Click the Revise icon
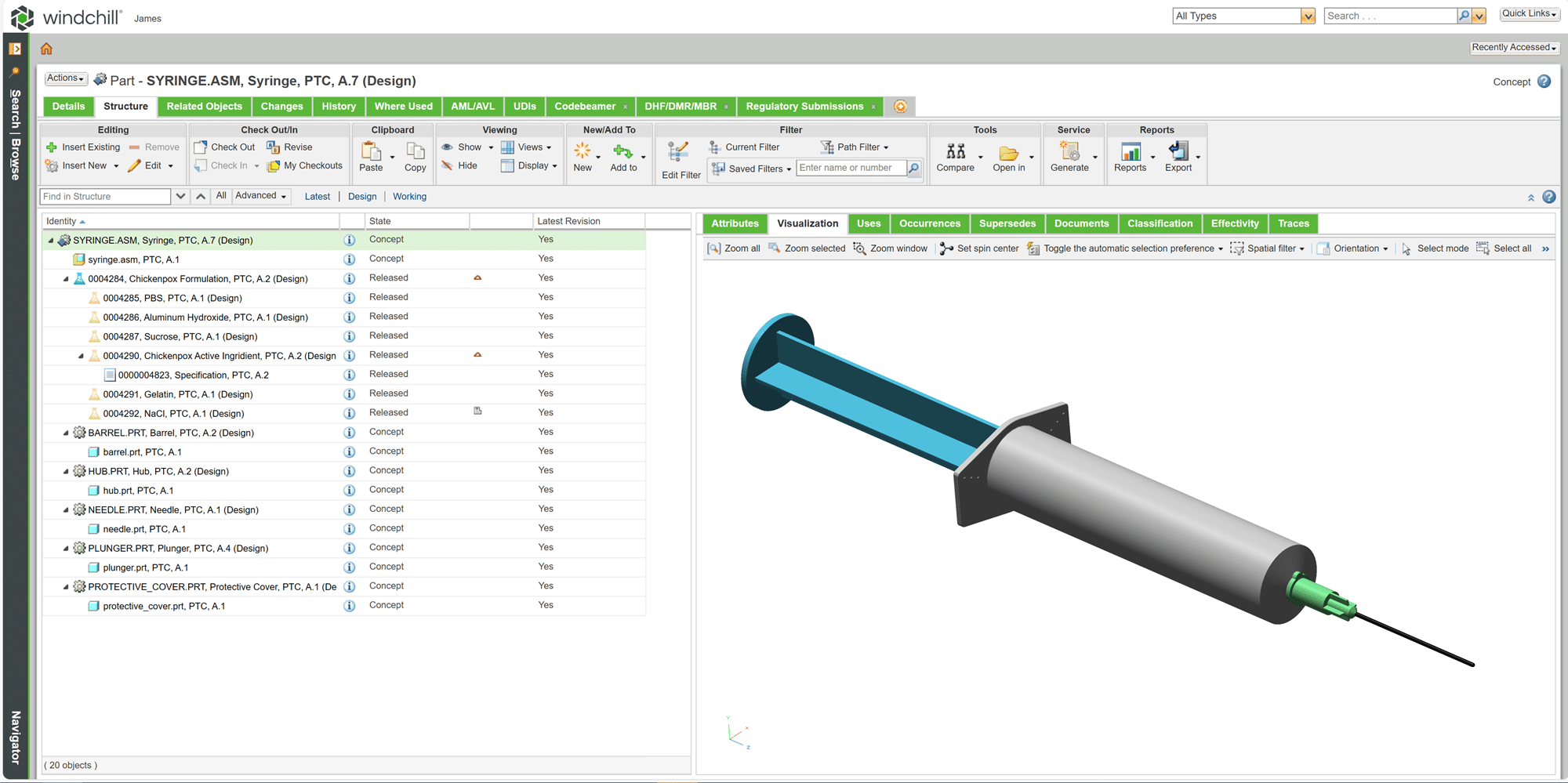Viewport: 1568px width, 783px height. coord(273,147)
